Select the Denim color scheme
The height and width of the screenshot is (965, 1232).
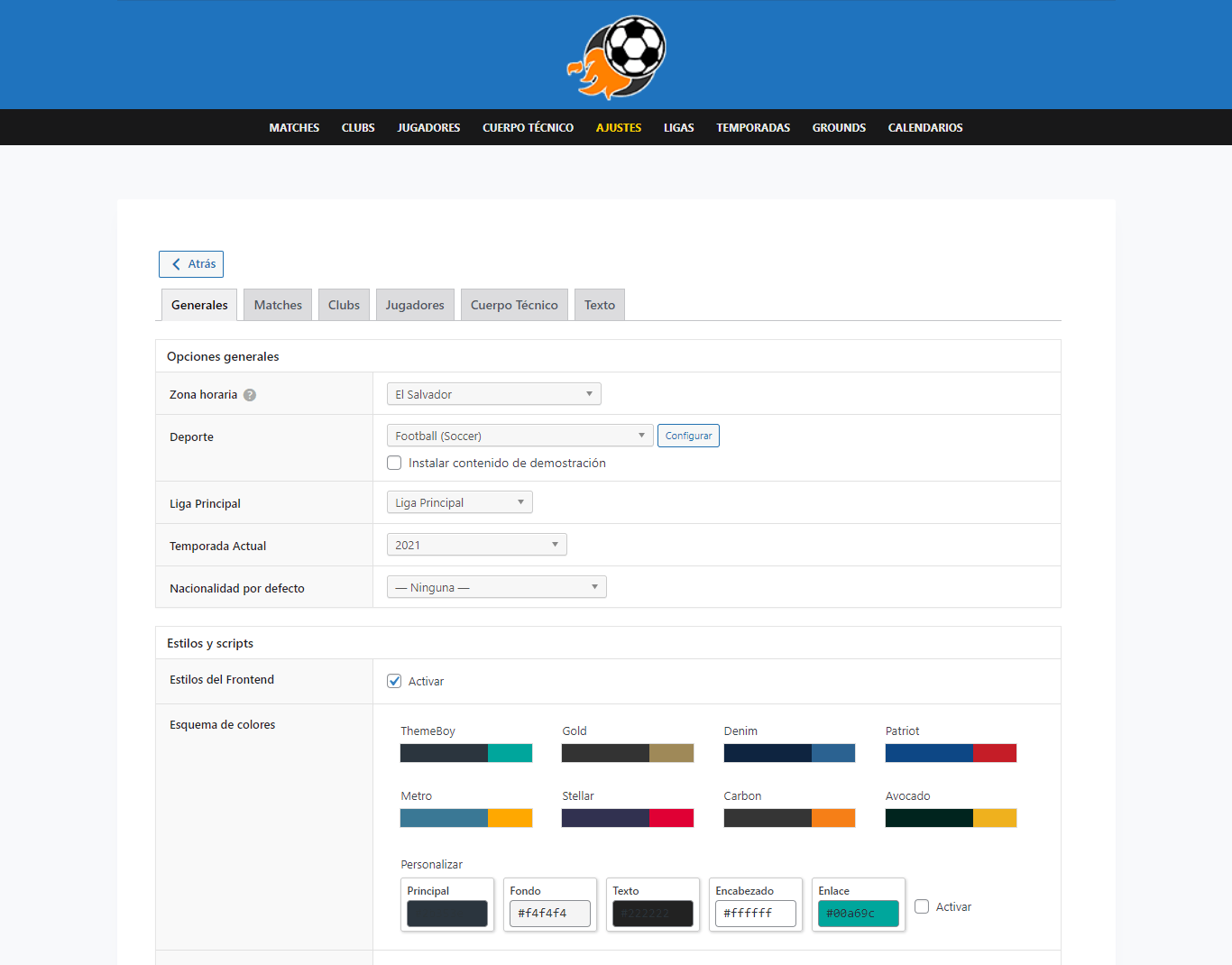789,753
